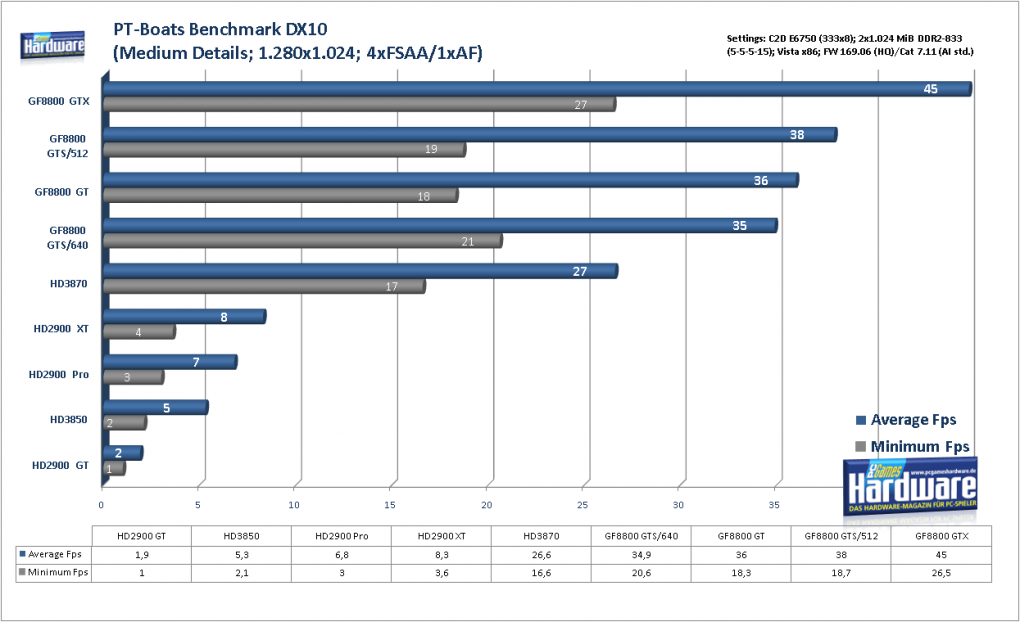This screenshot has height=622, width=1020.
Task: Select the chart title 'PT-Boats Benchmark DX10'
Action: click(221, 29)
